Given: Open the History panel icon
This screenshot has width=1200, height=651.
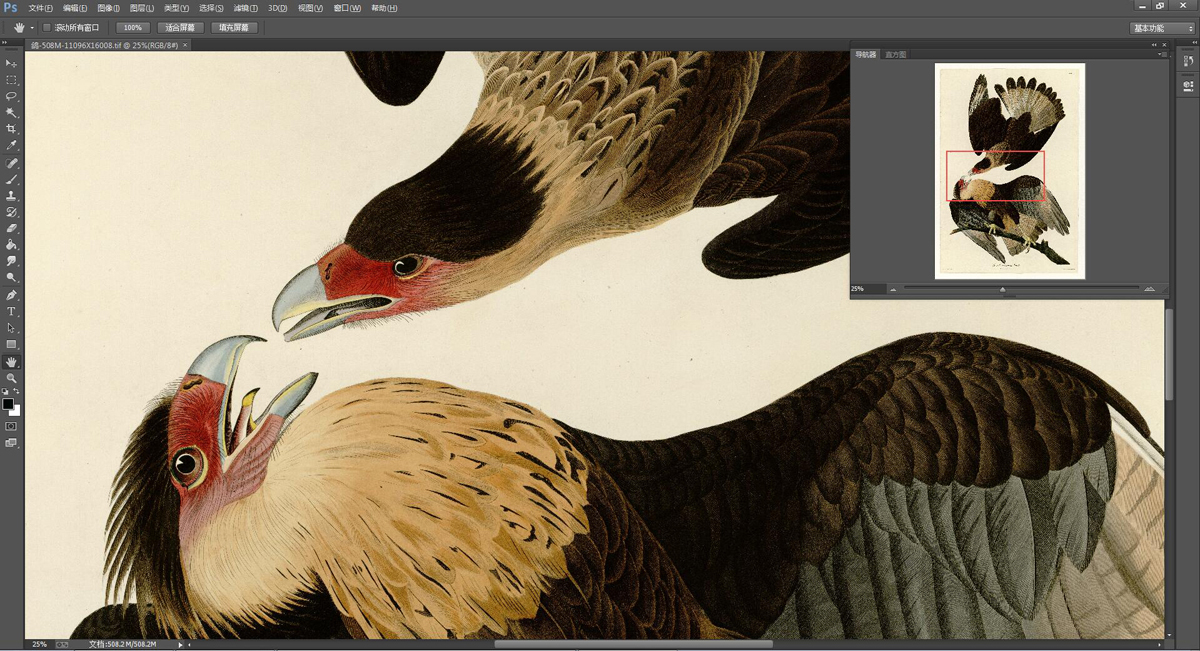Looking at the screenshot, I should 1188,62.
